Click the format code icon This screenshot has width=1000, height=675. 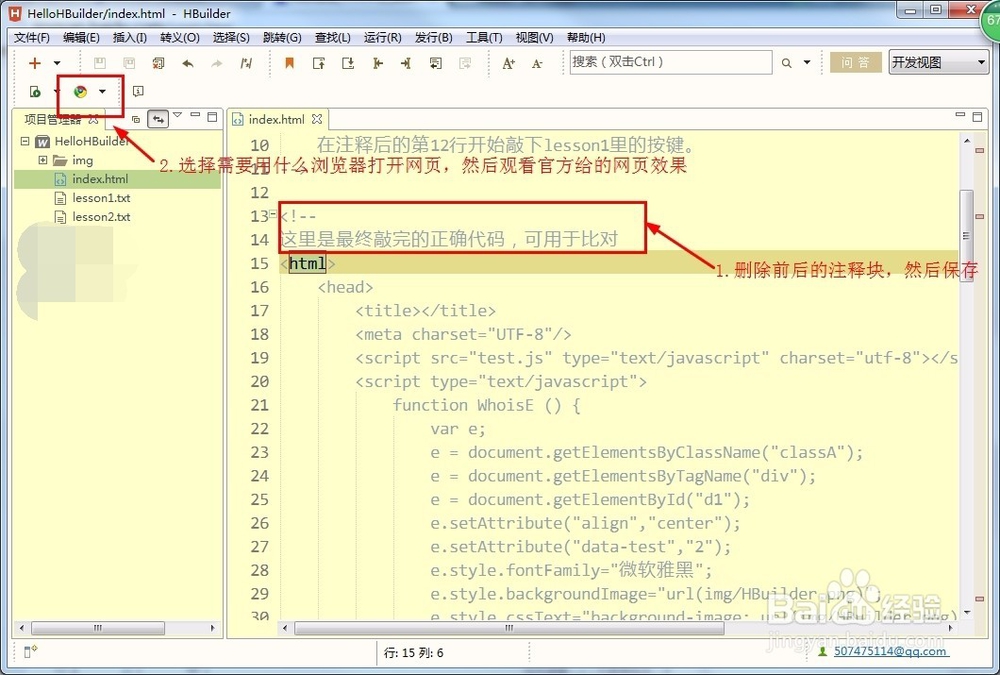click(245, 62)
